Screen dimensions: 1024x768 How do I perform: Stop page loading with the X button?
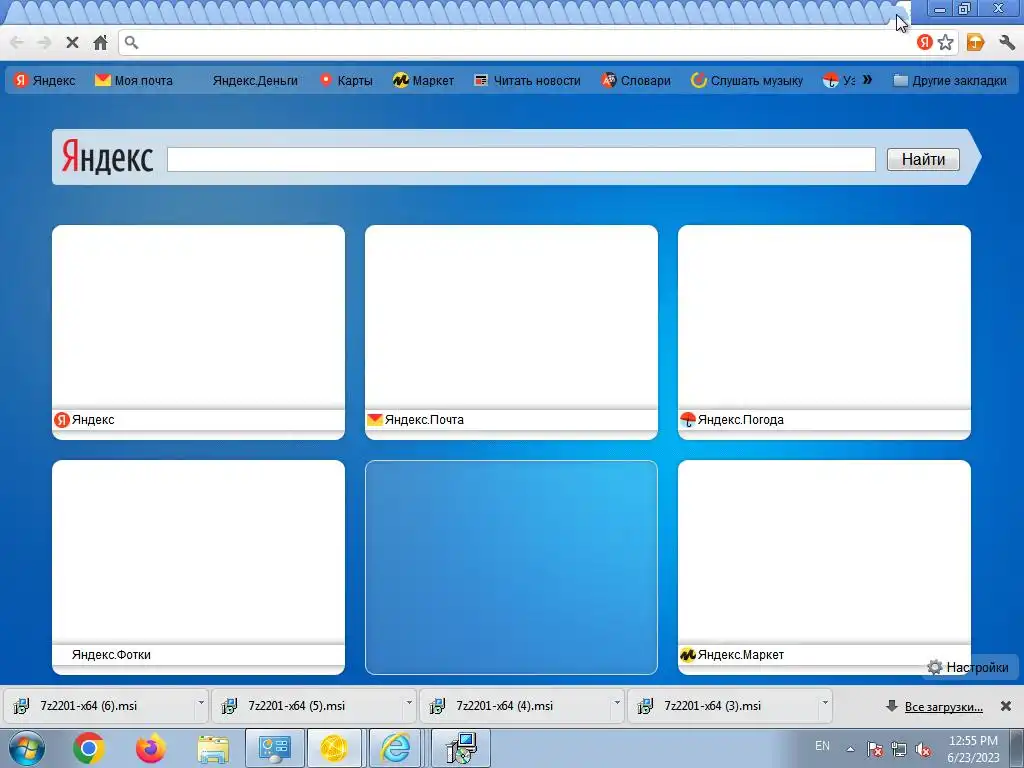[x=72, y=42]
